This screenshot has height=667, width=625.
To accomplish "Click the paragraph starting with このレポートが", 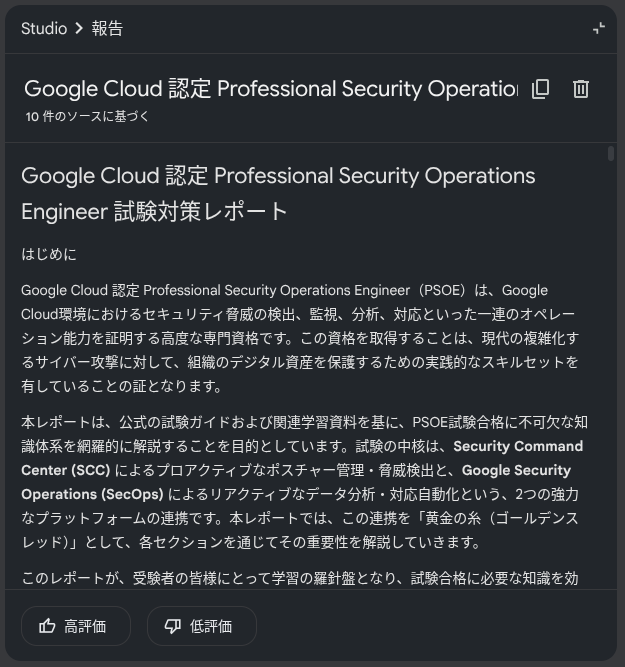I will coord(300,578).
